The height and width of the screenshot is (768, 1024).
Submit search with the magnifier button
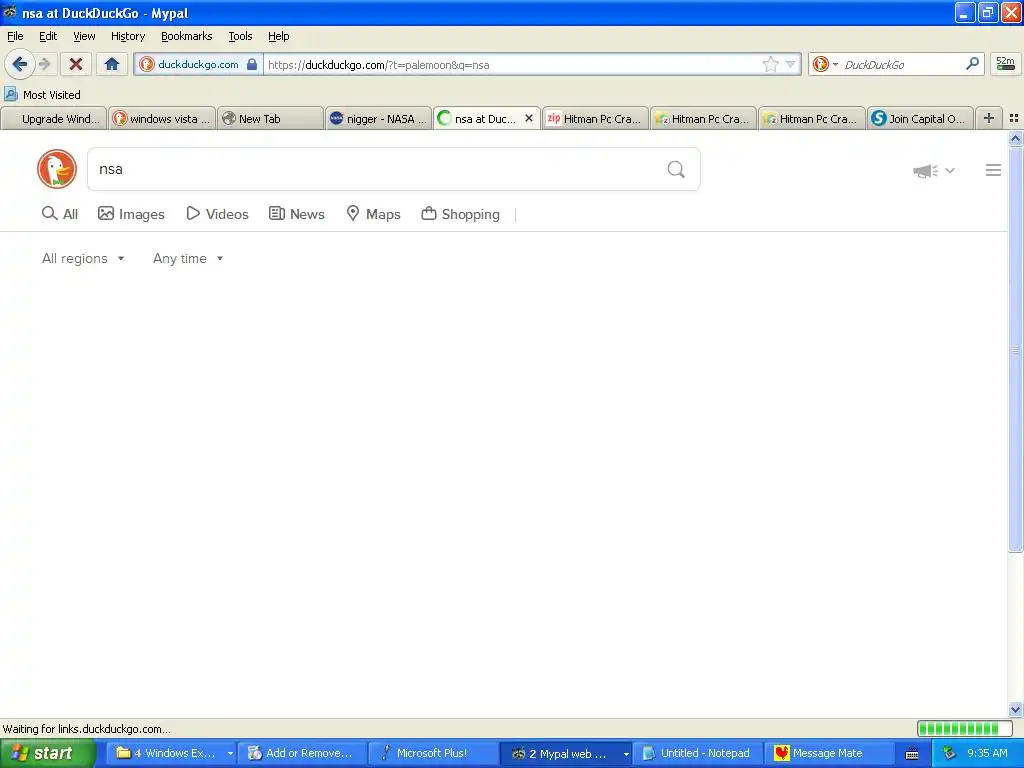[676, 169]
